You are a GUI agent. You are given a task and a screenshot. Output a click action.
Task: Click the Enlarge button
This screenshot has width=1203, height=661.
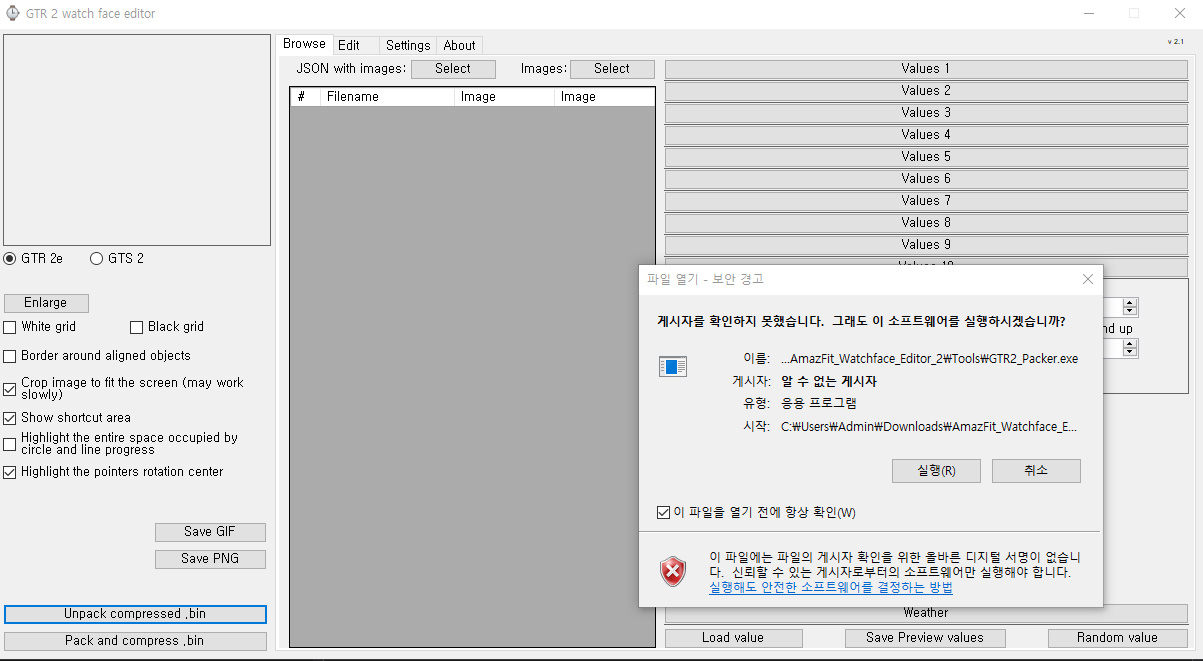[46, 303]
